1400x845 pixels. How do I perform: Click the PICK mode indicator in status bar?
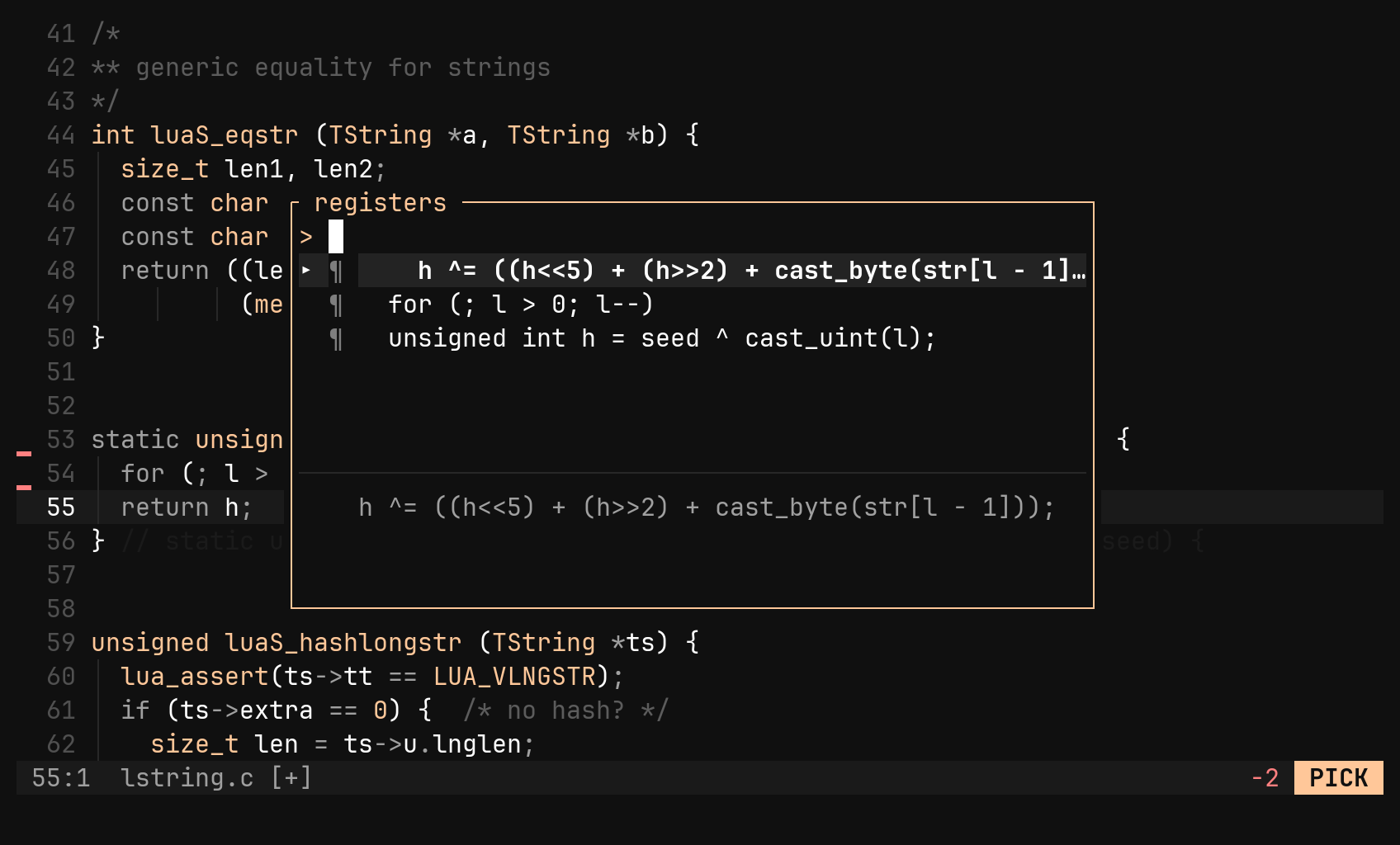1338,777
